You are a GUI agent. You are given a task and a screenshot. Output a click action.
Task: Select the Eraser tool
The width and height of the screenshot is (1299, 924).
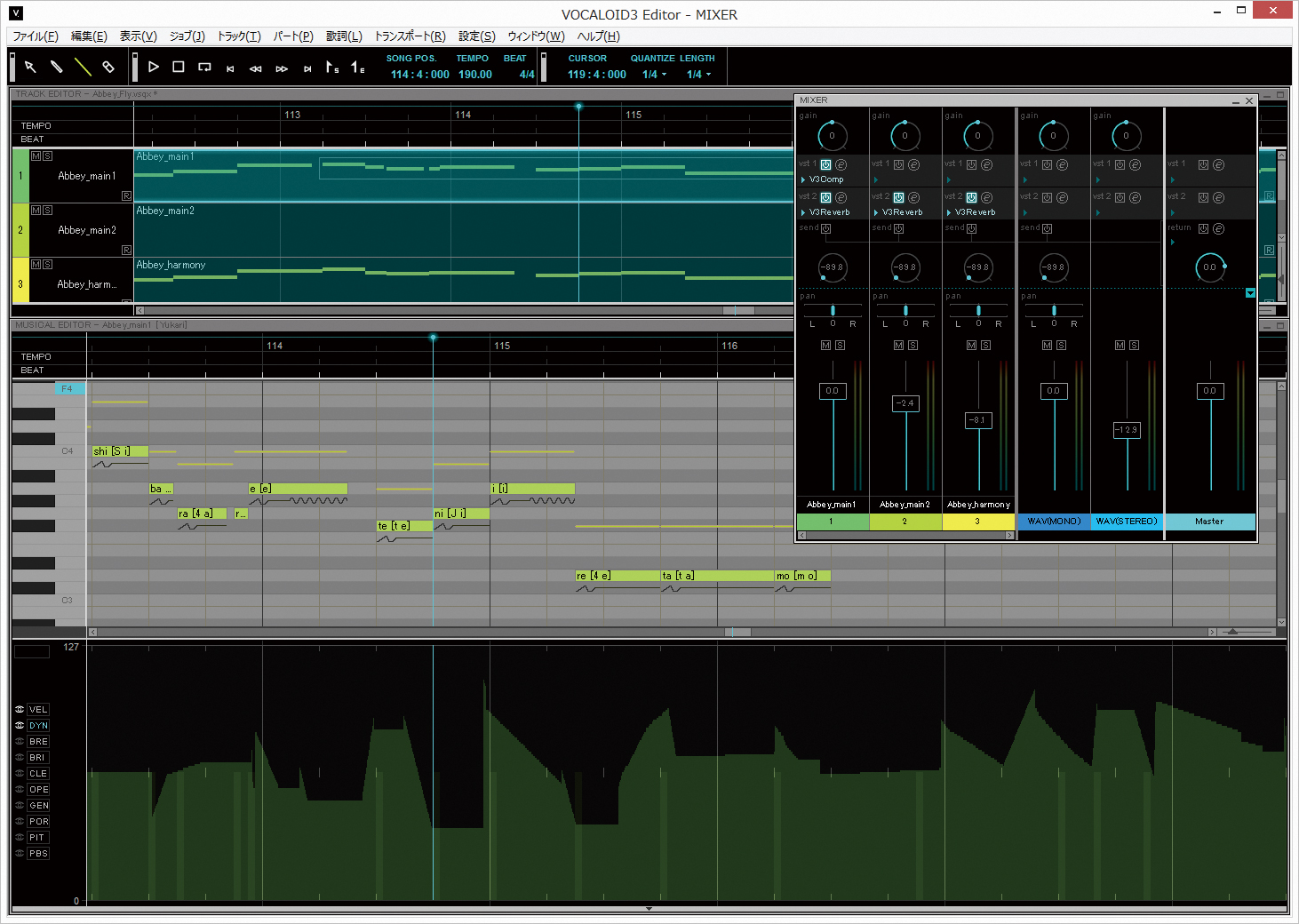pyautogui.click(x=108, y=67)
